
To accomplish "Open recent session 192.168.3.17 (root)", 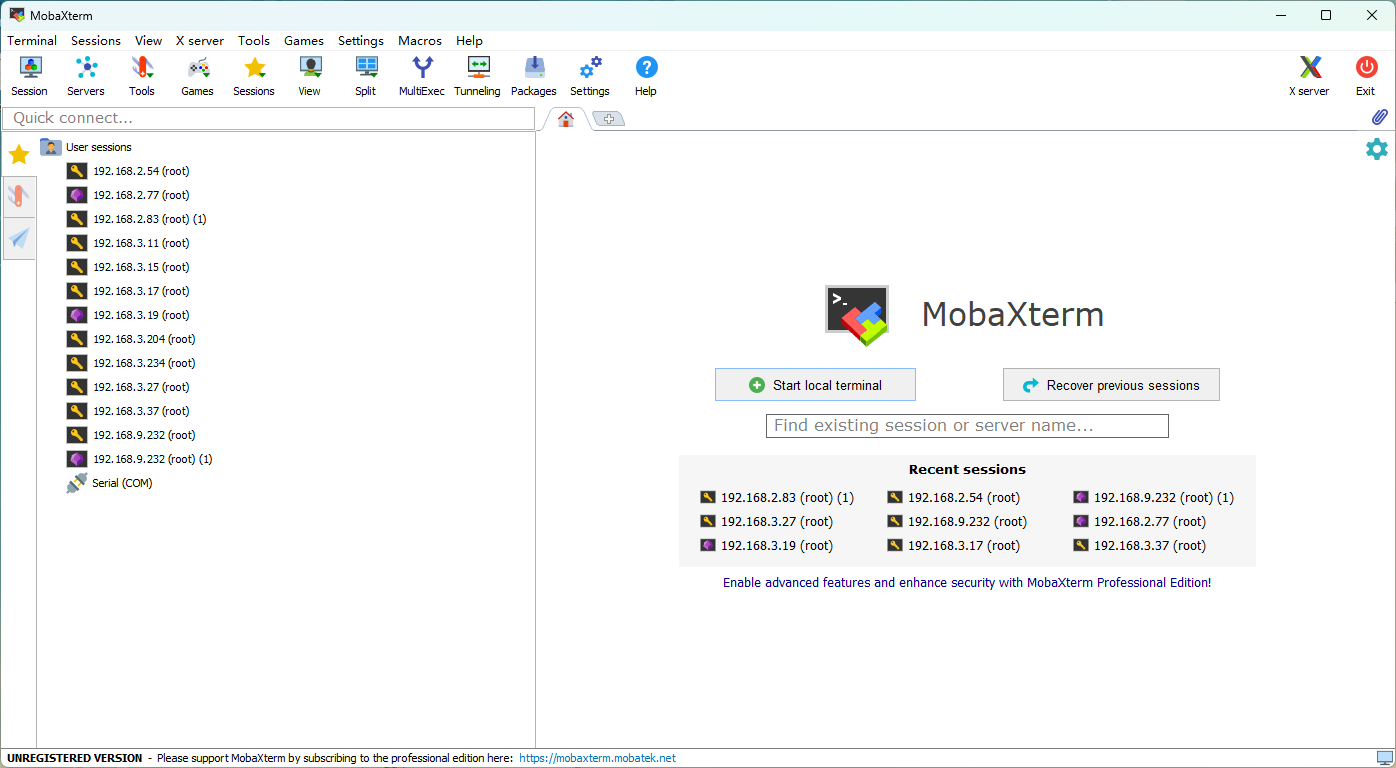I will point(954,545).
